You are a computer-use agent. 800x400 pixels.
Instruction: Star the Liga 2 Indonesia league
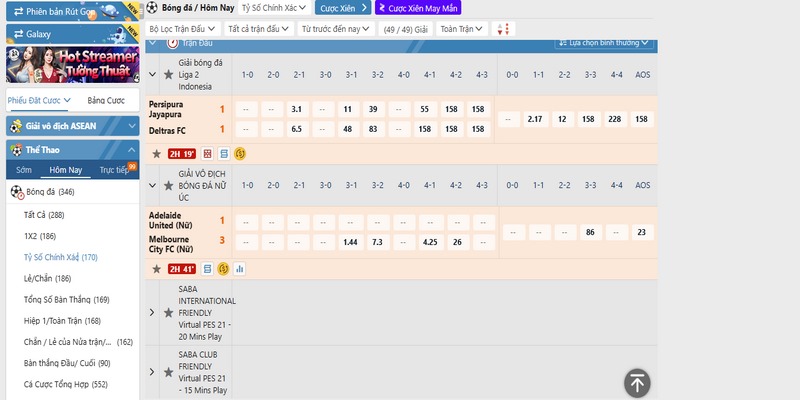click(168, 74)
